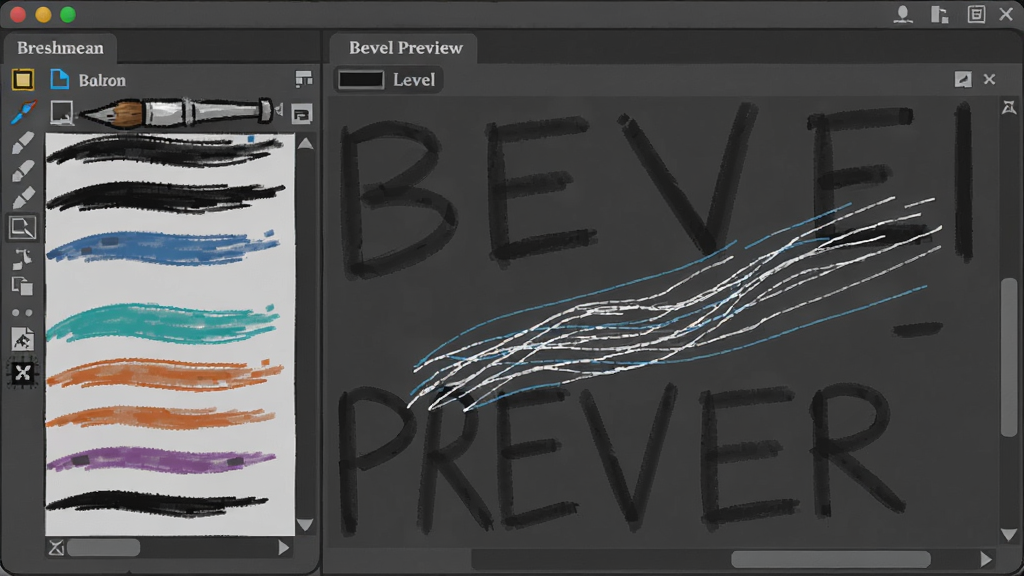Click the pin icon above the preview scrollbar
1024x576 pixels.
coord(1009,107)
